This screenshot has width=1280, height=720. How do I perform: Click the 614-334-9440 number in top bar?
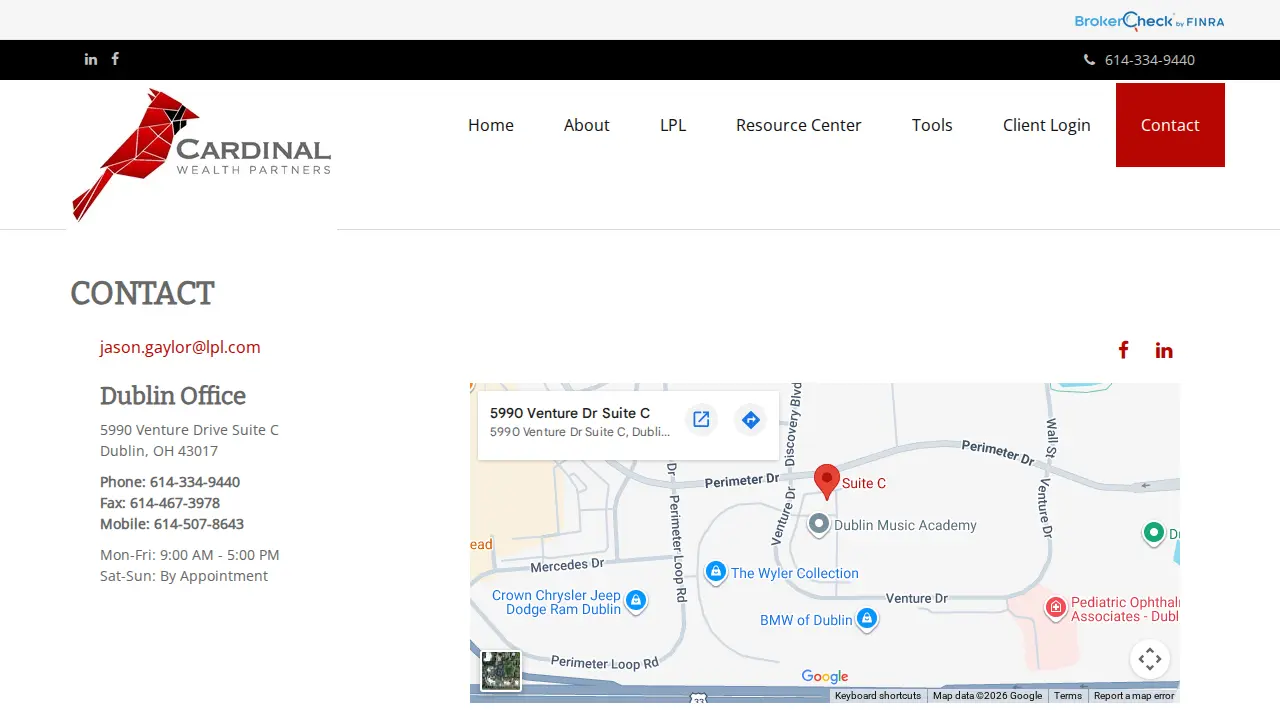pyautogui.click(x=1150, y=60)
